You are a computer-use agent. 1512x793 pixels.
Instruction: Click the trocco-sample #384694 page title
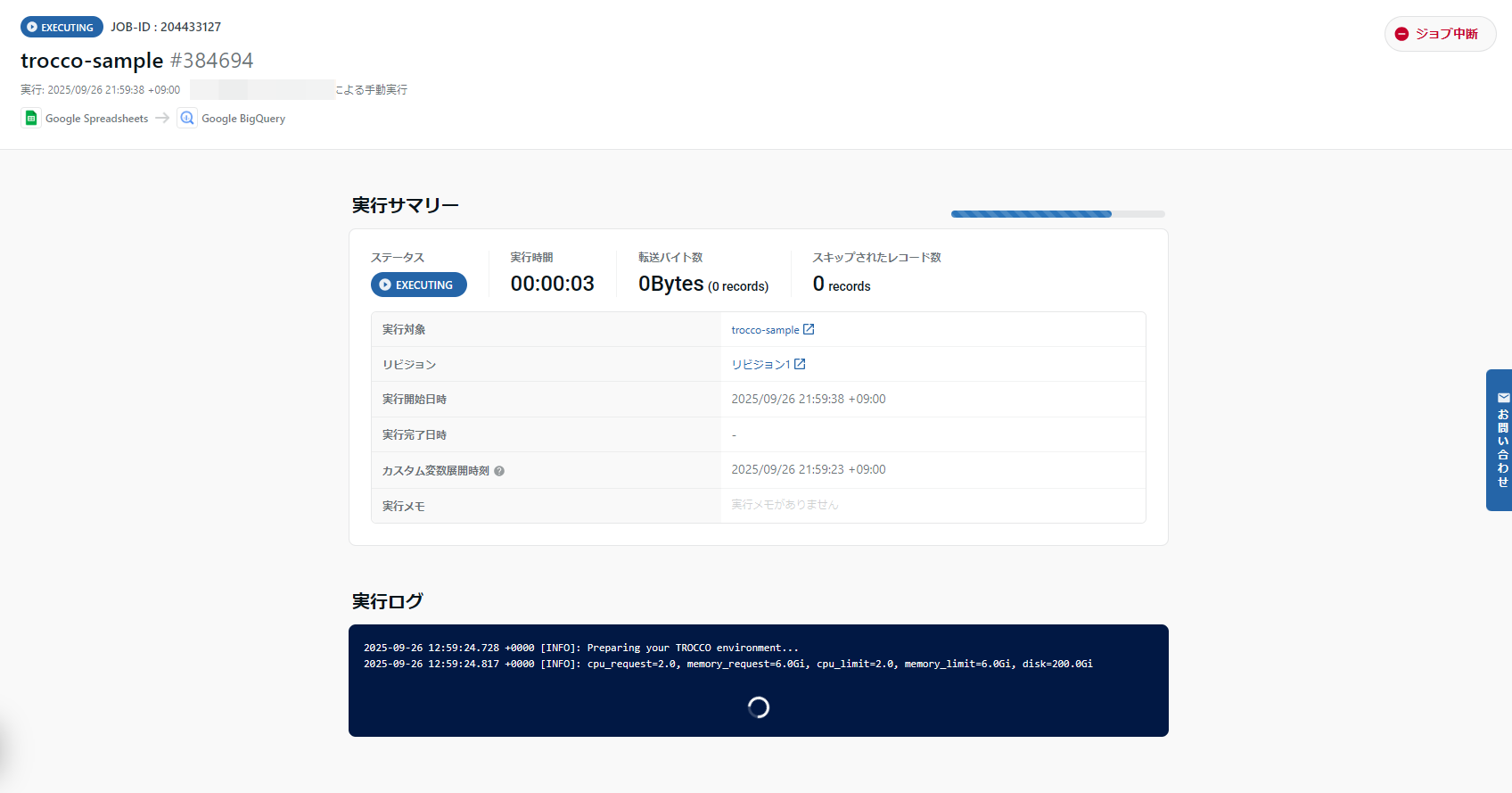click(136, 61)
